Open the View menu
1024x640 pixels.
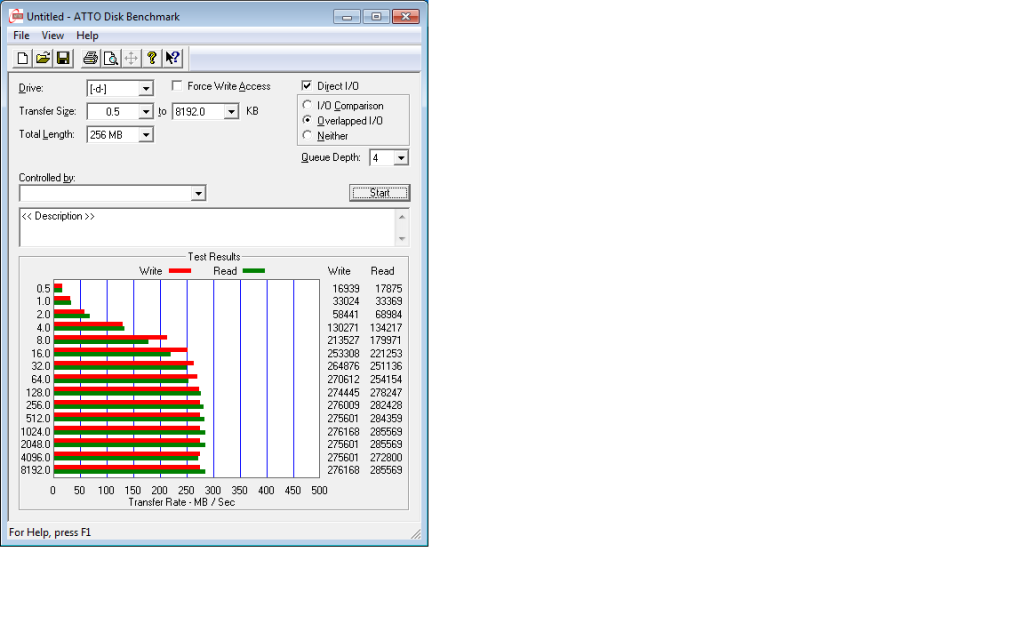[x=52, y=36]
